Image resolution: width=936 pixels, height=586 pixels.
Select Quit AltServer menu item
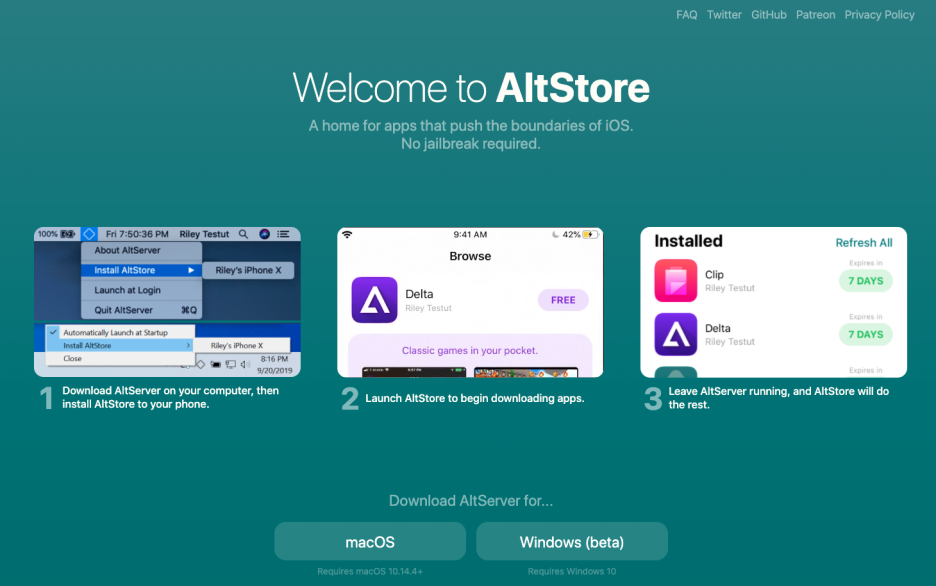[141, 310]
